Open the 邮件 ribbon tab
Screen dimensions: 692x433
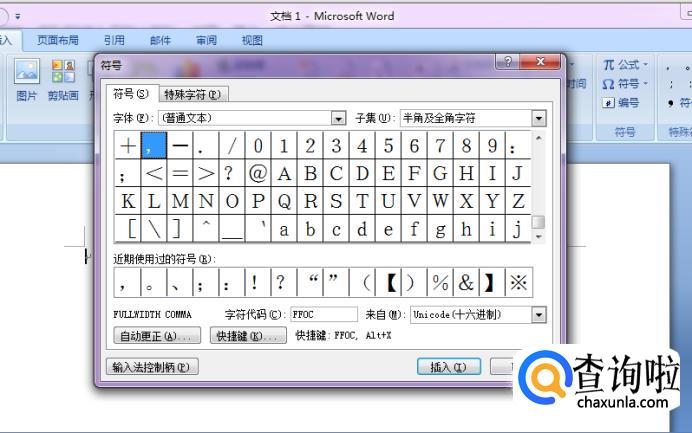[x=160, y=41]
